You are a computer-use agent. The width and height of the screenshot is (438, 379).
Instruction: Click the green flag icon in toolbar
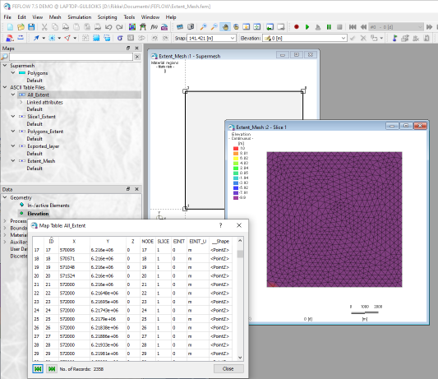click(x=394, y=38)
